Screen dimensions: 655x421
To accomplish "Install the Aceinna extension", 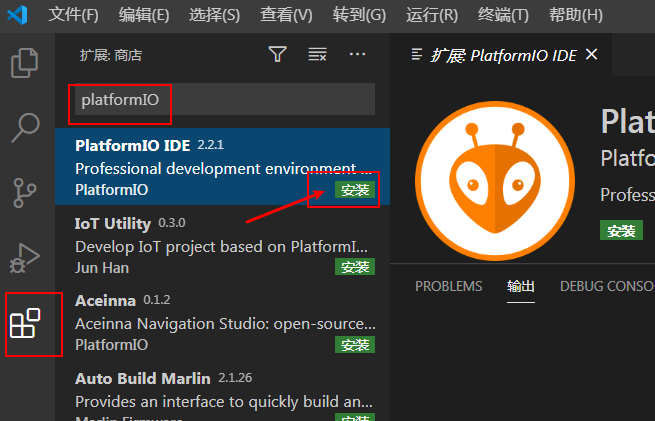I will click(355, 345).
